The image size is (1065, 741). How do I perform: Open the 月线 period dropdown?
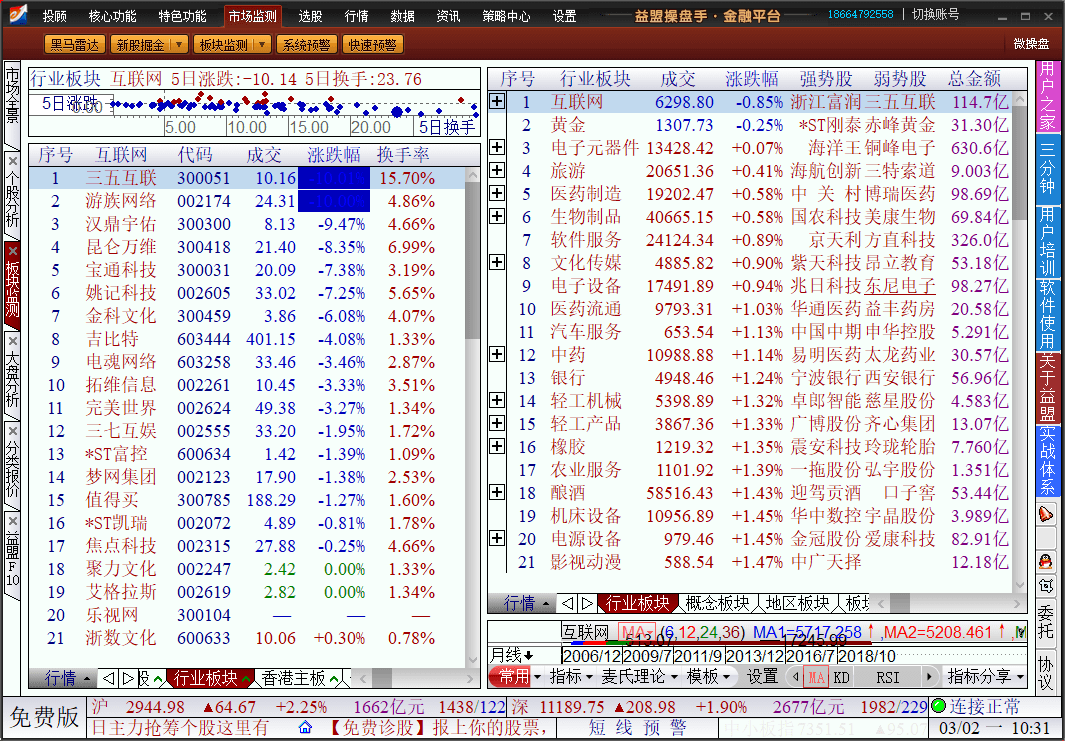point(511,655)
